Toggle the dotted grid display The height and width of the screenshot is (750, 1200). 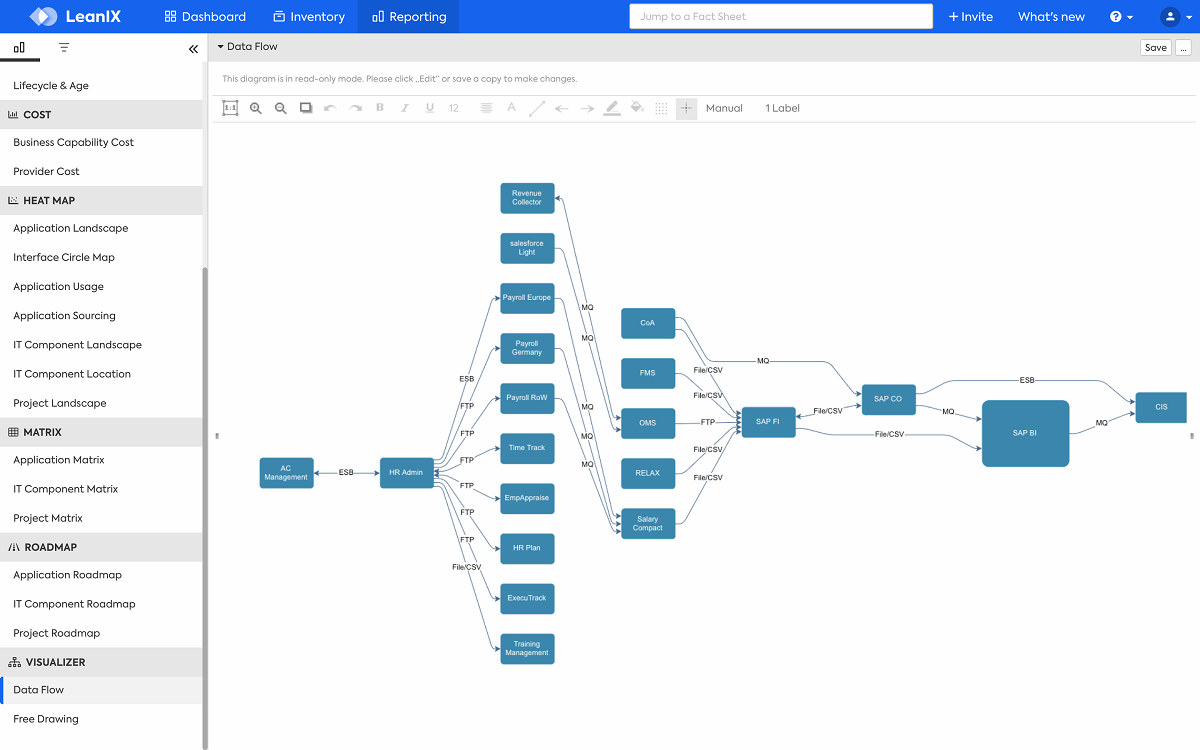[661, 108]
